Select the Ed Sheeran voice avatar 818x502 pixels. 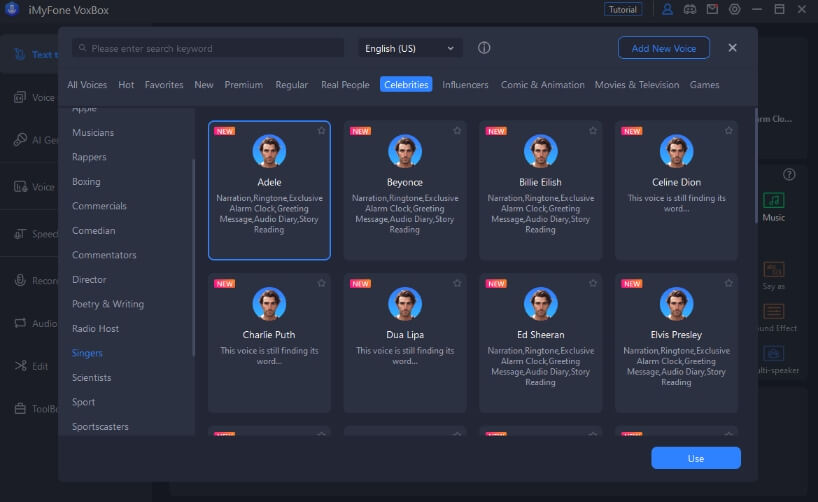tap(540, 304)
